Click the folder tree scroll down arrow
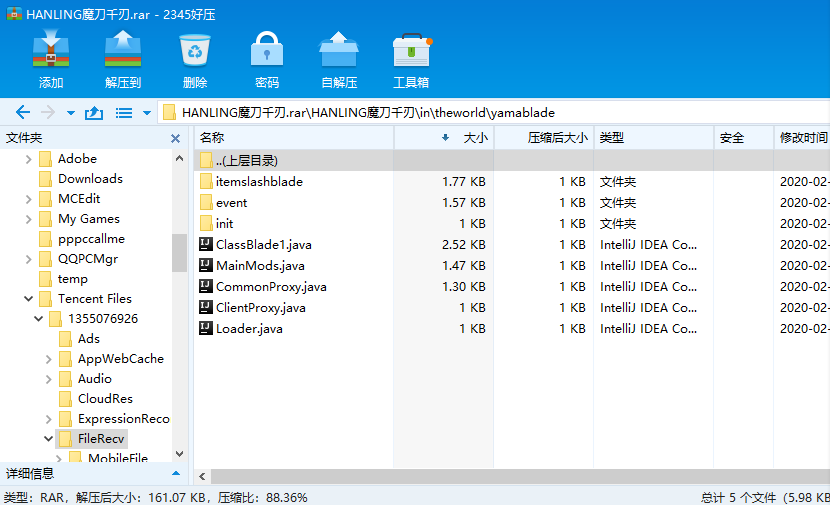This screenshot has height=505, width=830. pos(179,454)
